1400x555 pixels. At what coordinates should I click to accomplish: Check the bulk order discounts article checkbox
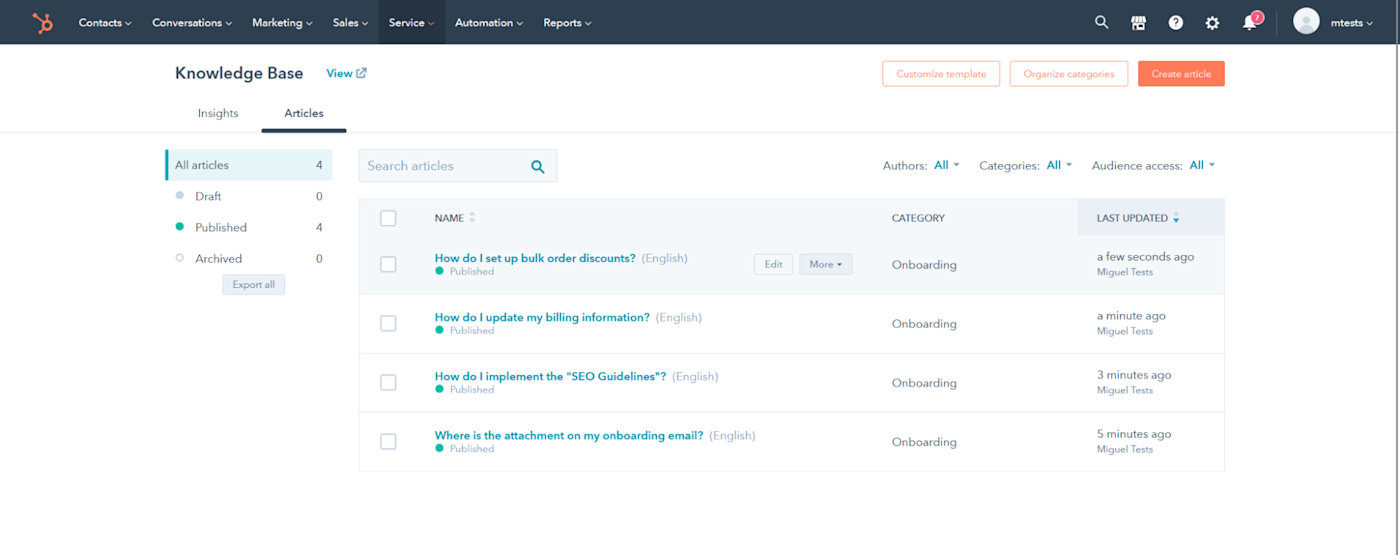(x=388, y=265)
